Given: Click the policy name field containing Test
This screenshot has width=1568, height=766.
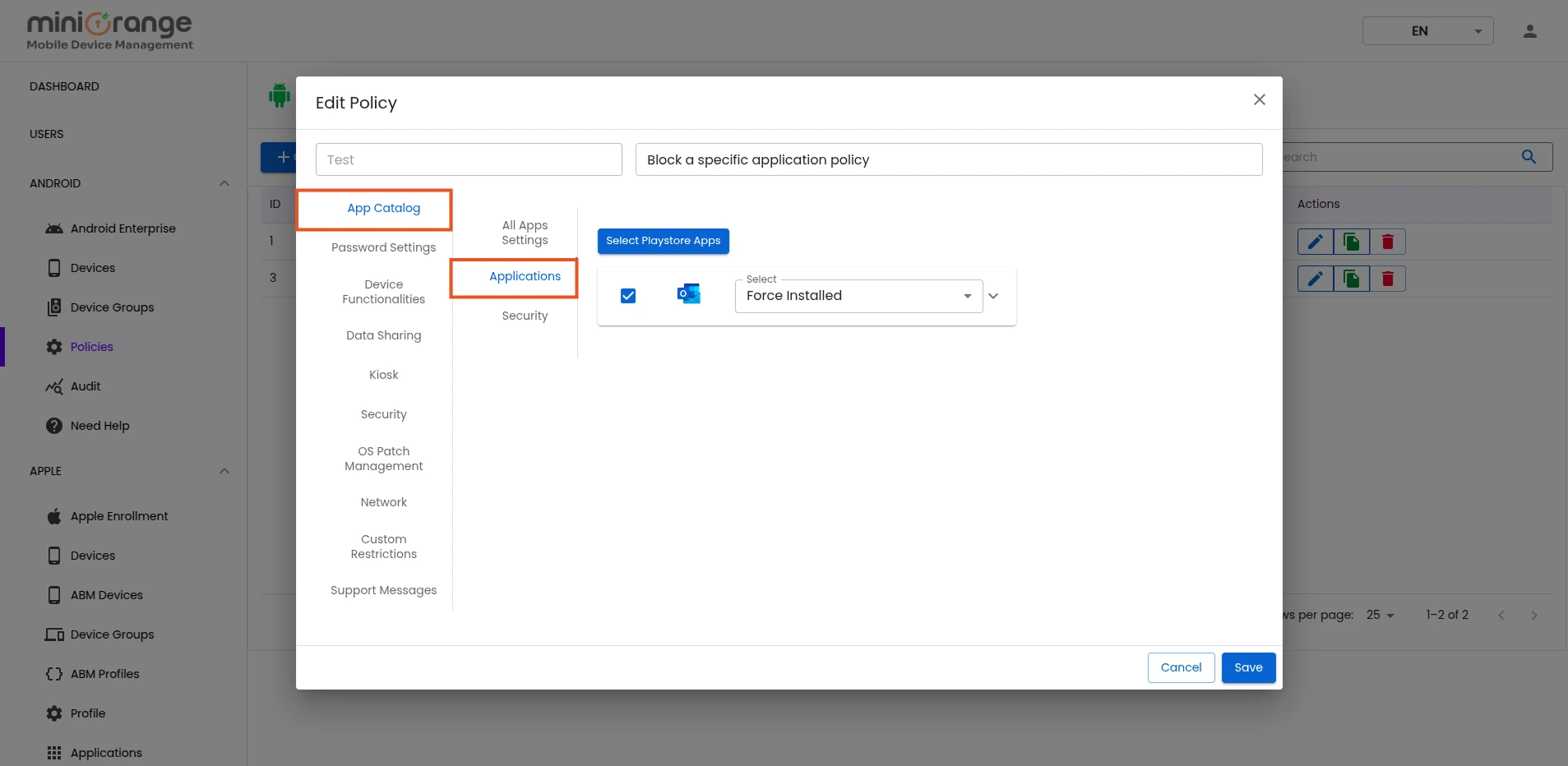Looking at the screenshot, I should (x=468, y=159).
